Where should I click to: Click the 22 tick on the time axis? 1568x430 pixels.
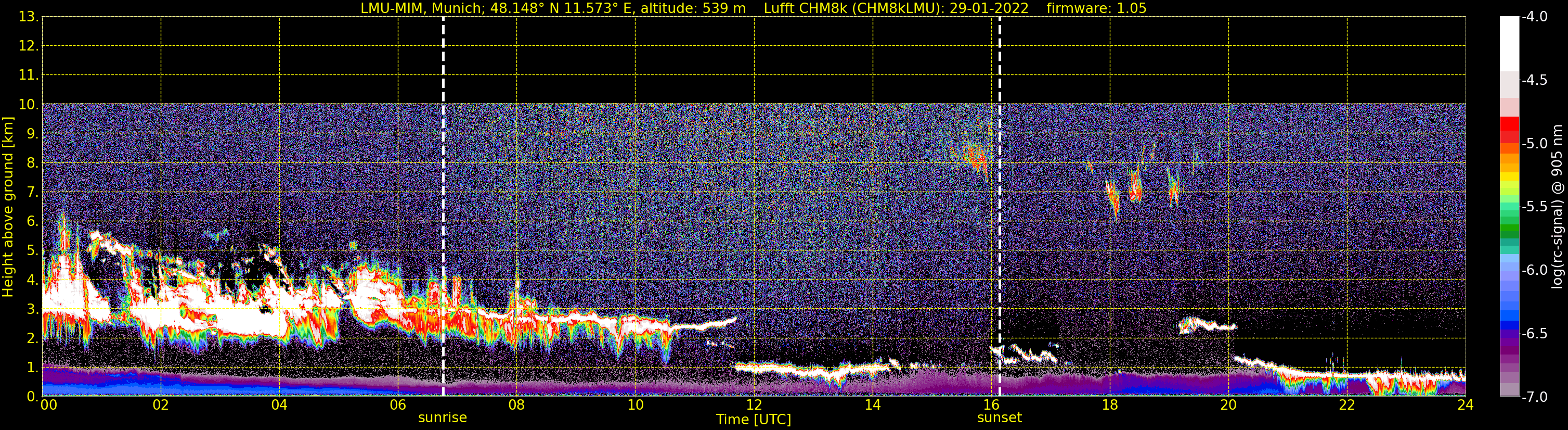pyautogui.click(x=1347, y=405)
